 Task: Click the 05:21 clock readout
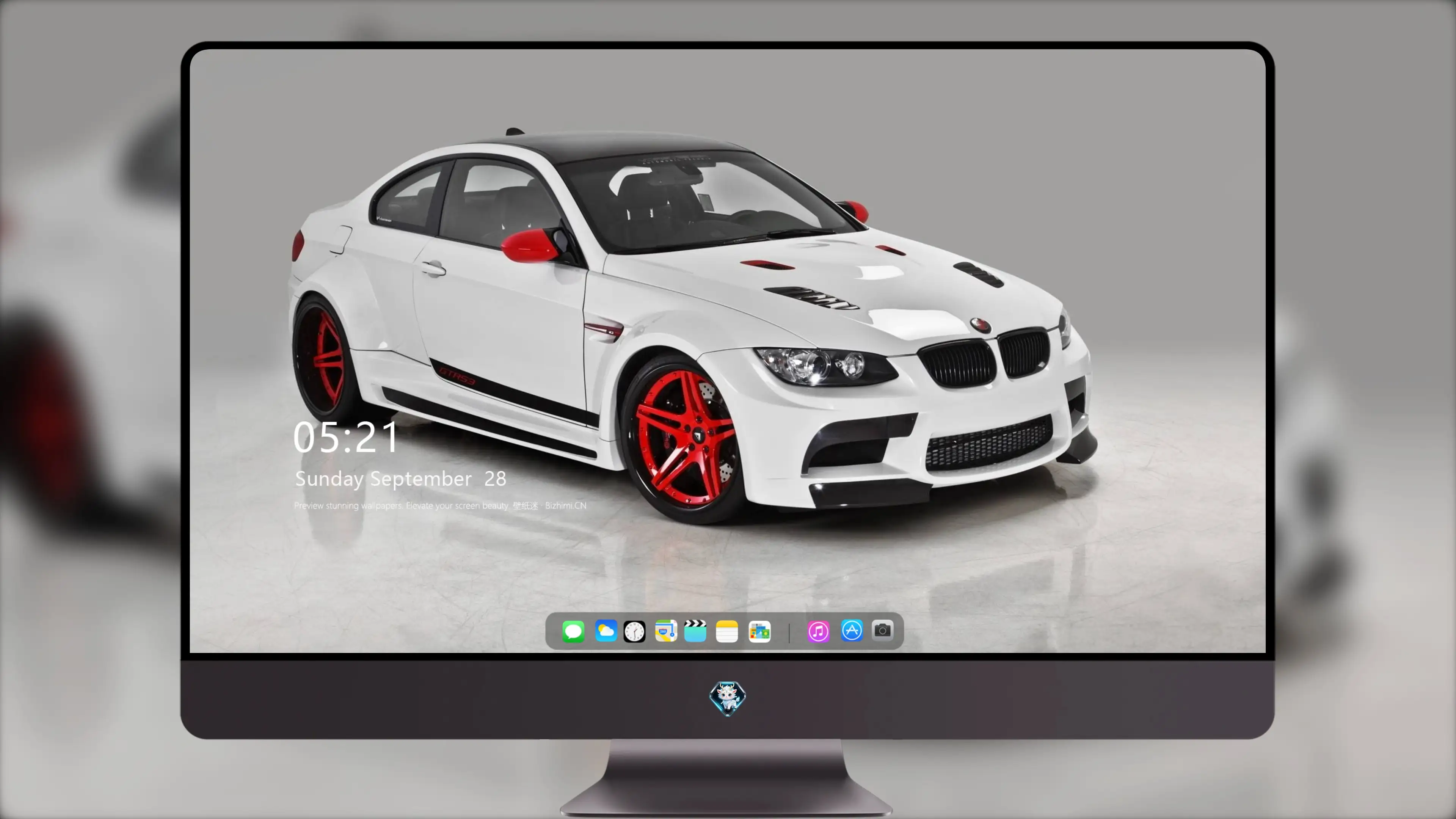(345, 437)
